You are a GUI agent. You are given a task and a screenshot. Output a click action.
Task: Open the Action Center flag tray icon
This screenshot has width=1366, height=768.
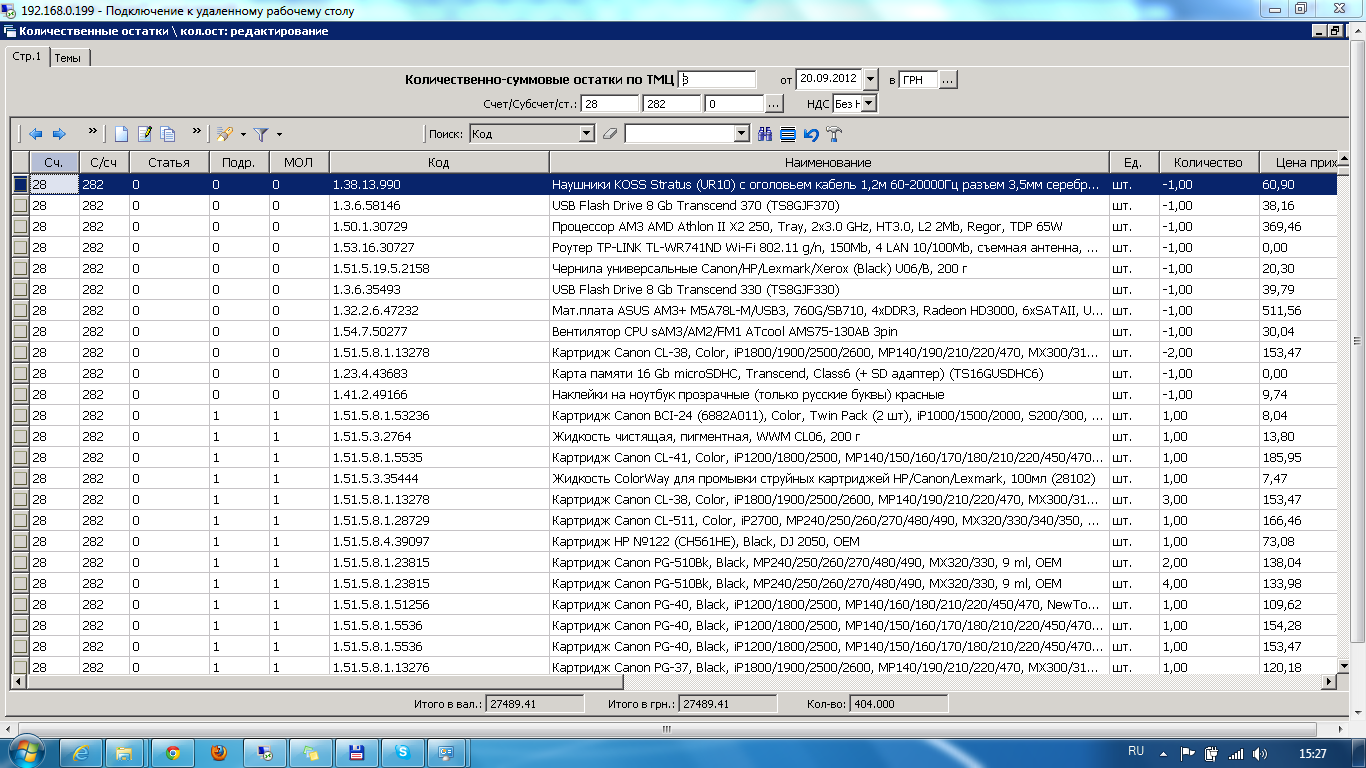point(1189,753)
